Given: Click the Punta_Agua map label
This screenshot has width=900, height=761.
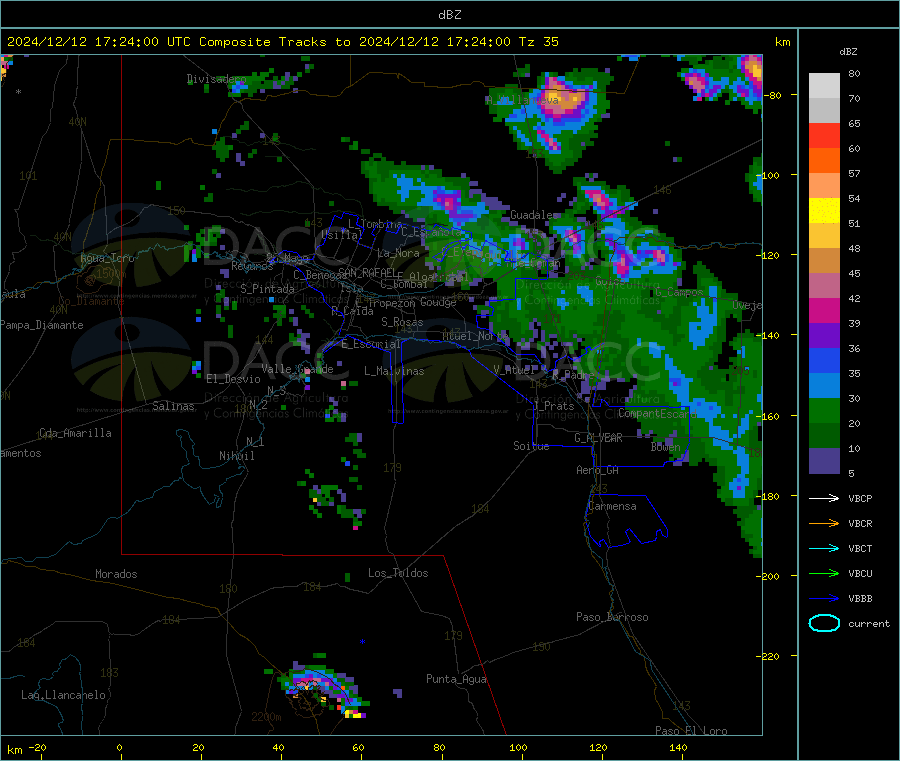Looking at the screenshot, I should (456, 679).
